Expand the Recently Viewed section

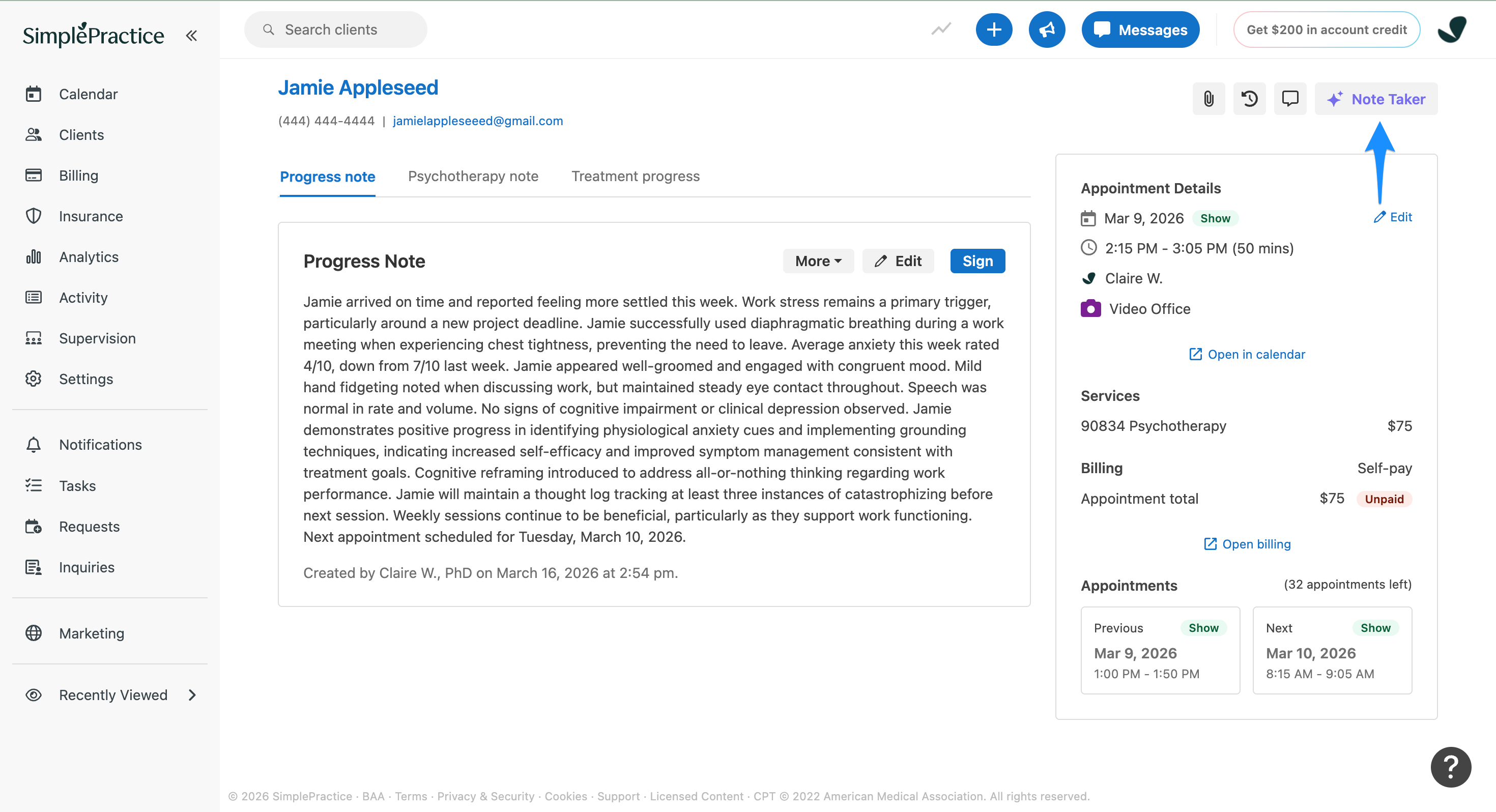click(x=111, y=695)
